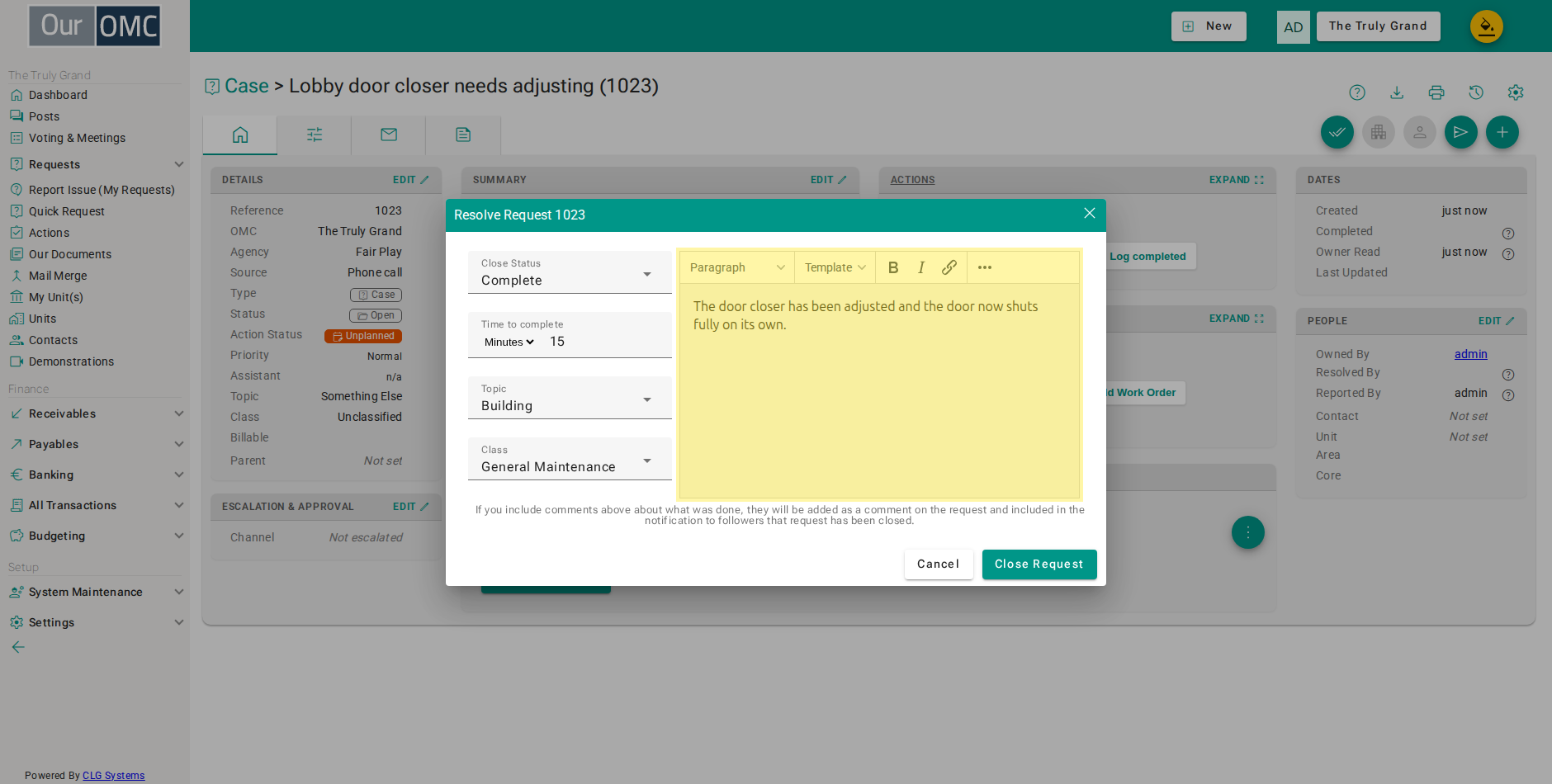
Task: Toggle italic formatting in the editor
Action: [x=920, y=267]
